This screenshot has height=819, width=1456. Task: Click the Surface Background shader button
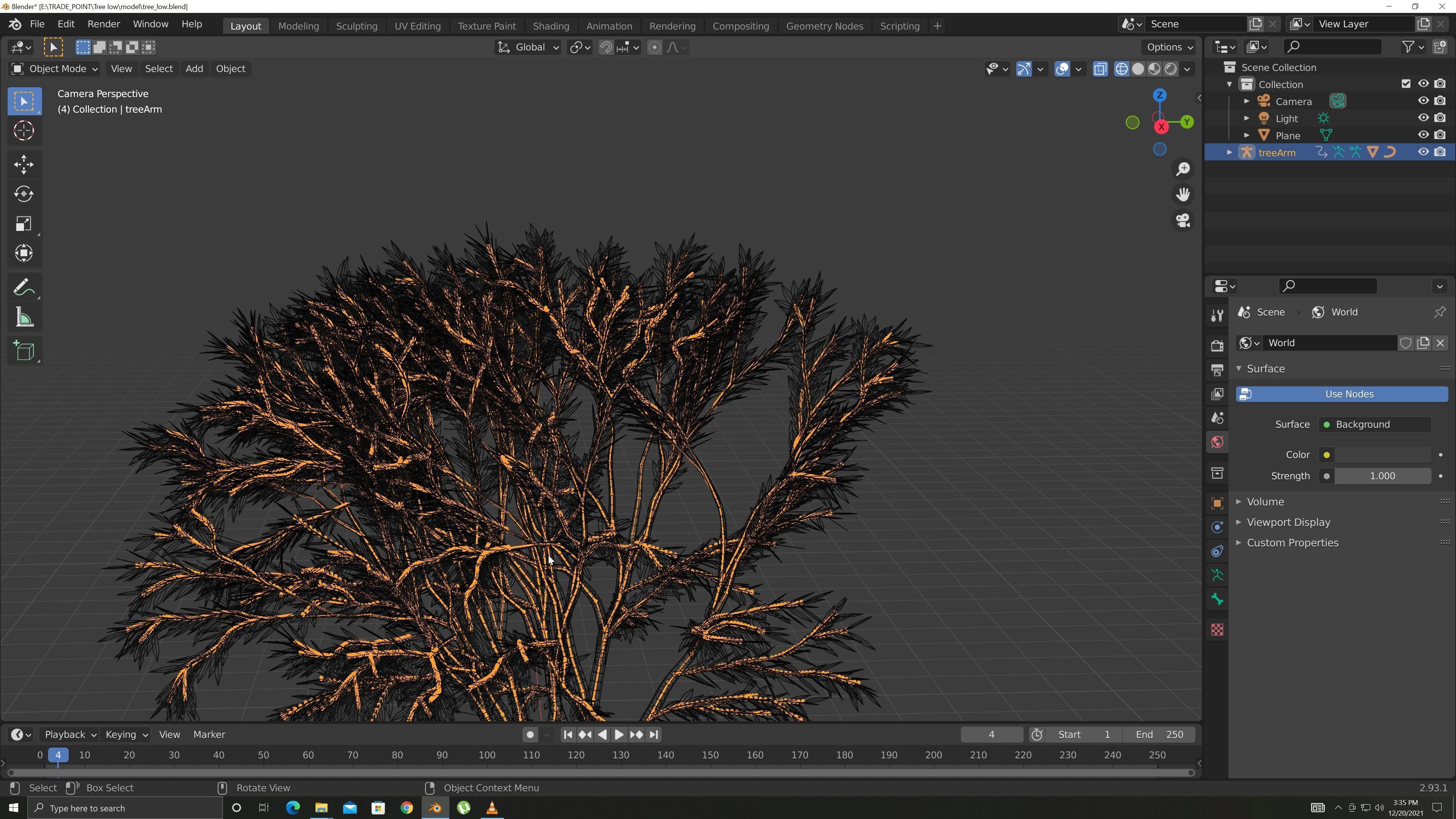tap(1374, 425)
